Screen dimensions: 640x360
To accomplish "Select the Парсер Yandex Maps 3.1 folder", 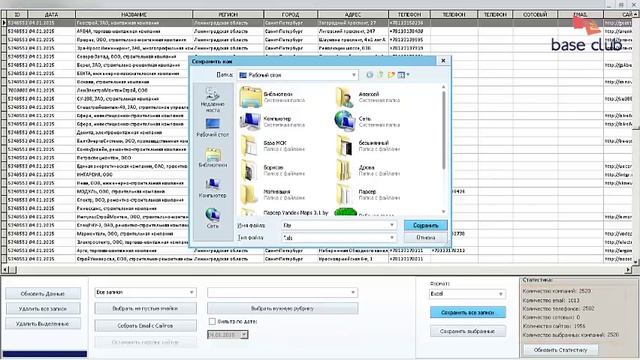I will (x=284, y=213).
